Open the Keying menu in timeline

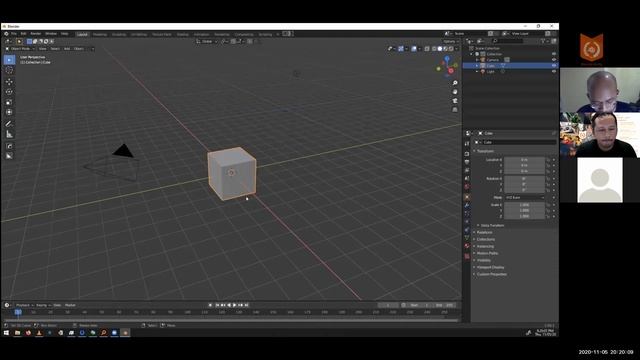point(43,305)
